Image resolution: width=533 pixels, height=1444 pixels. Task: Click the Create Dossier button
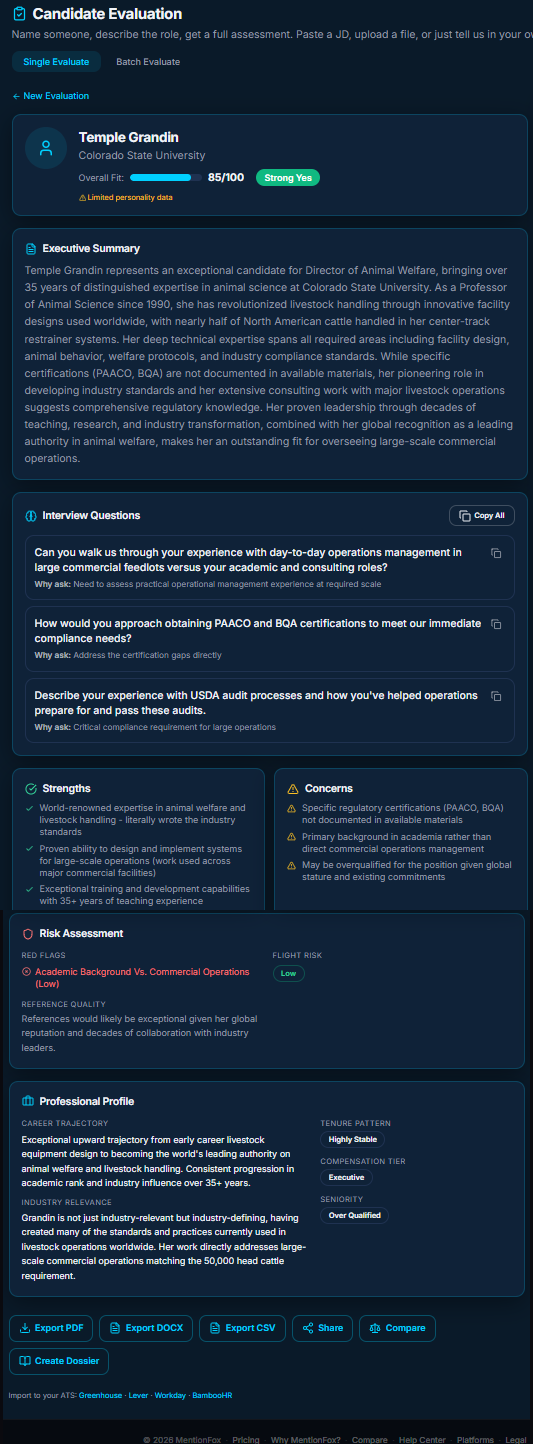[59, 1361]
